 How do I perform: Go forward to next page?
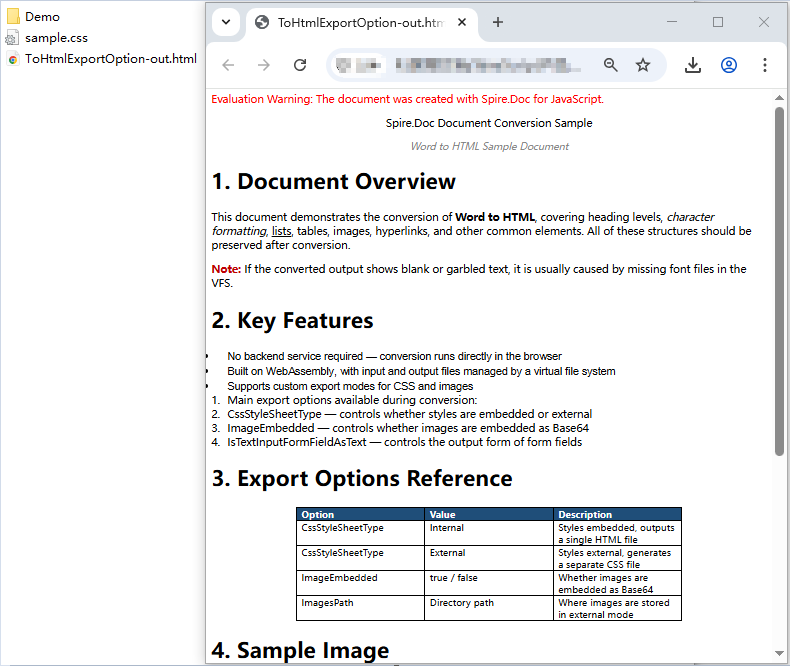pyautogui.click(x=264, y=65)
